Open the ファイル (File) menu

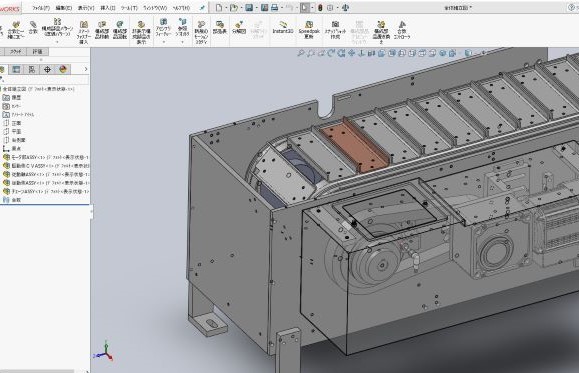(41, 8)
